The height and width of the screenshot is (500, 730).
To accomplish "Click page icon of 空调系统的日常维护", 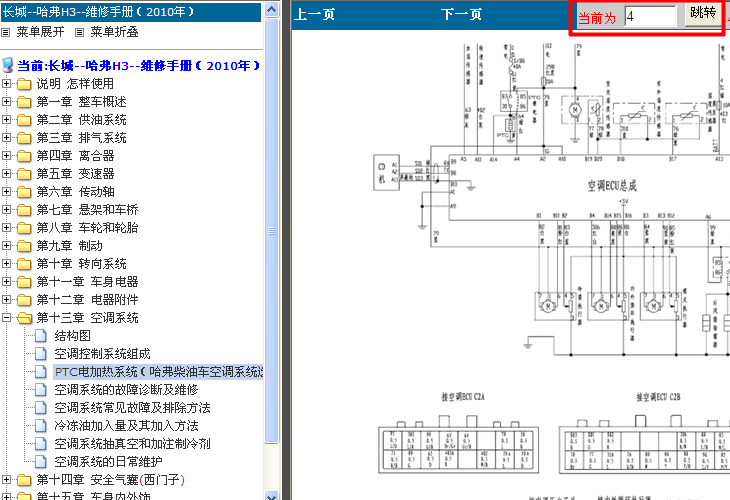I will point(41,462).
